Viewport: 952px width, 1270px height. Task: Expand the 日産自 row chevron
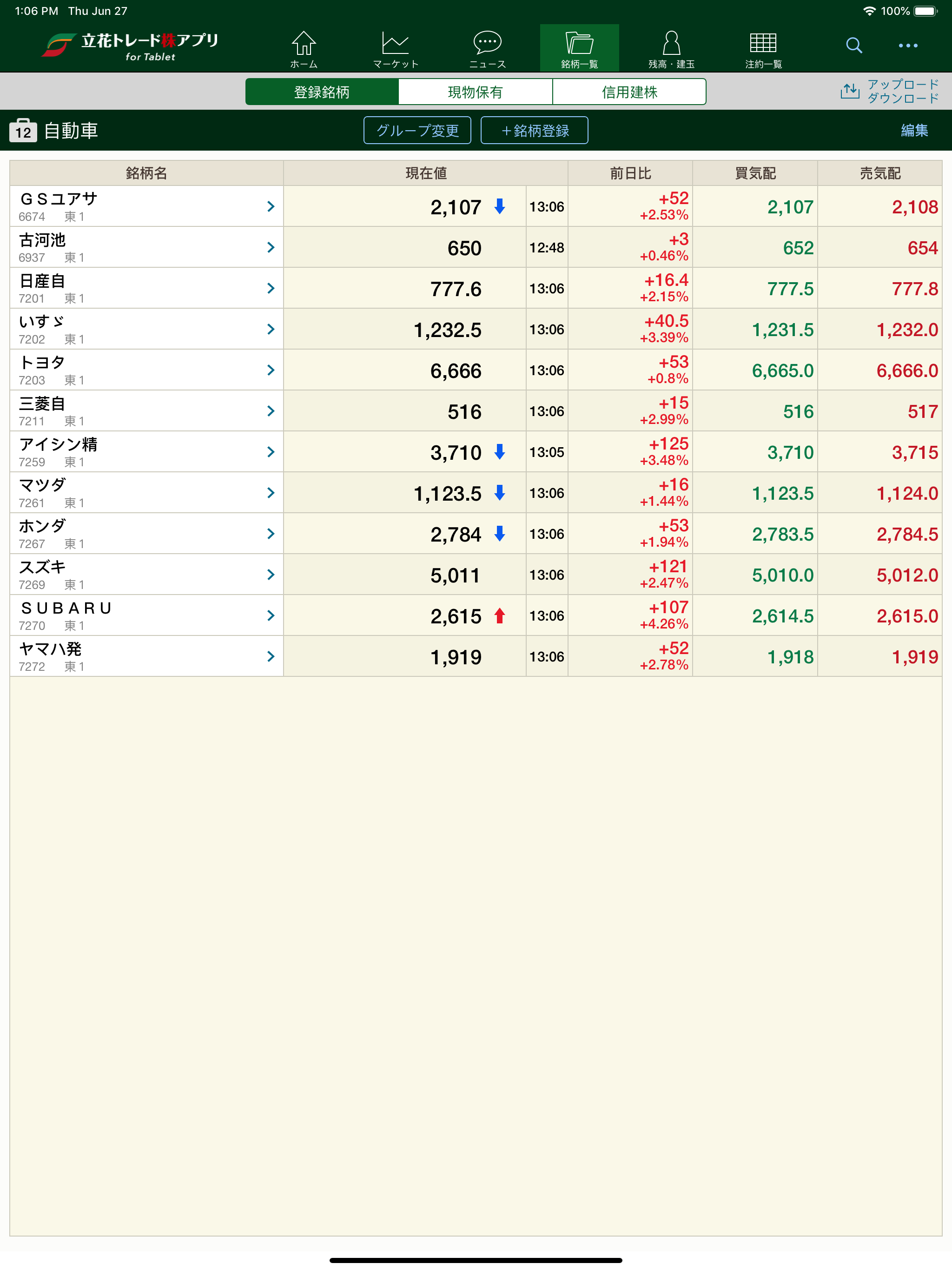(271, 288)
